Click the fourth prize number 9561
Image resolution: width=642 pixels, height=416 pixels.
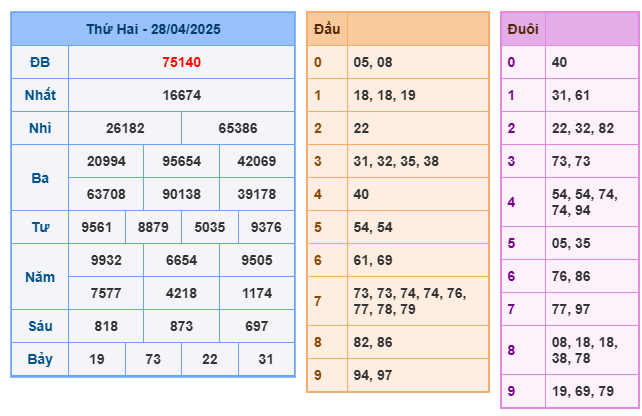[96, 227]
